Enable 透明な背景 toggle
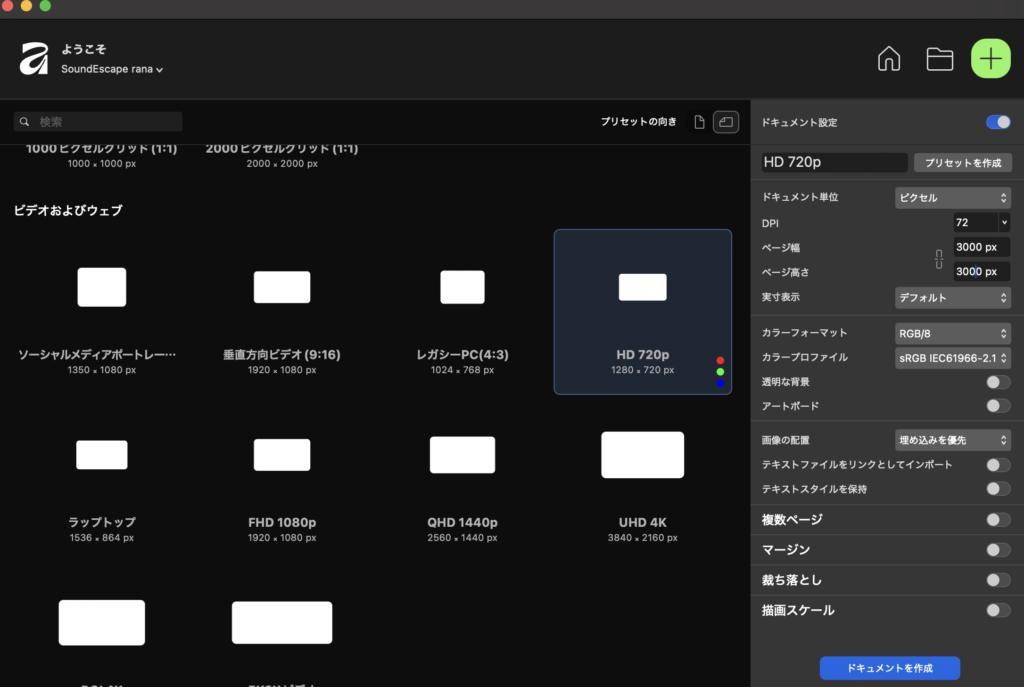 pyautogui.click(x=997, y=382)
